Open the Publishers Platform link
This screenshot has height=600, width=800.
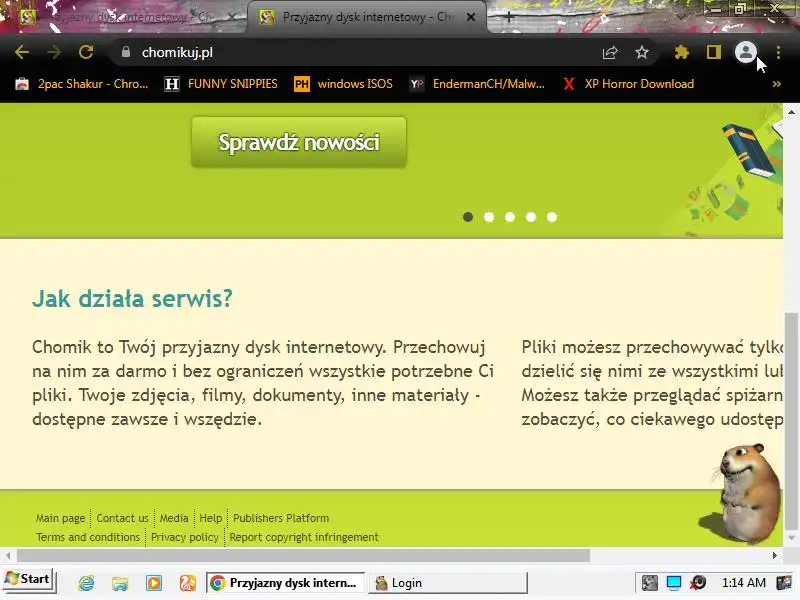pyautogui.click(x=281, y=518)
